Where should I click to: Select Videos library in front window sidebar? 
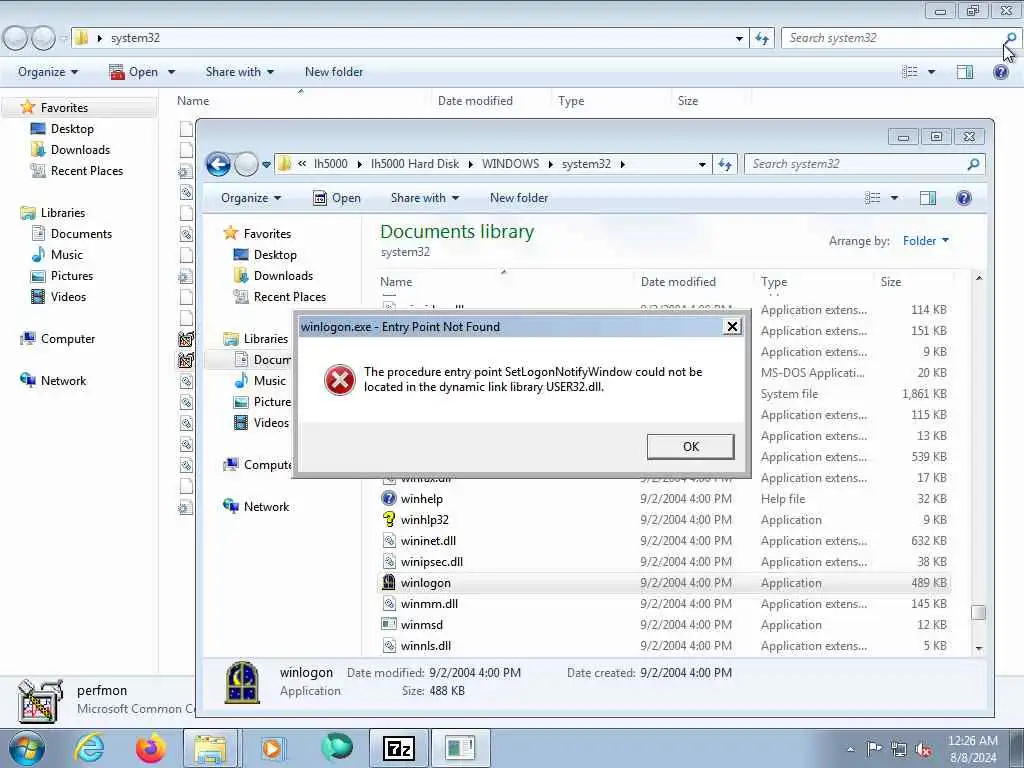pyautogui.click(x=271, y=423)
